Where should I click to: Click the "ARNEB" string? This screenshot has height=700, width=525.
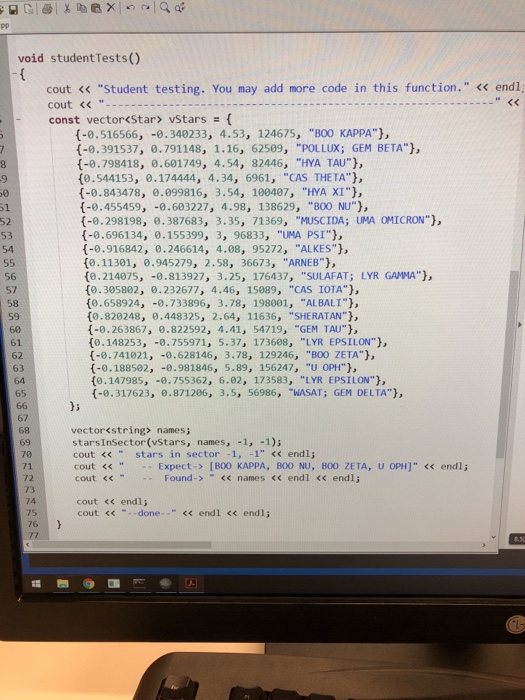pyautogui.click(x=304, y=262)
